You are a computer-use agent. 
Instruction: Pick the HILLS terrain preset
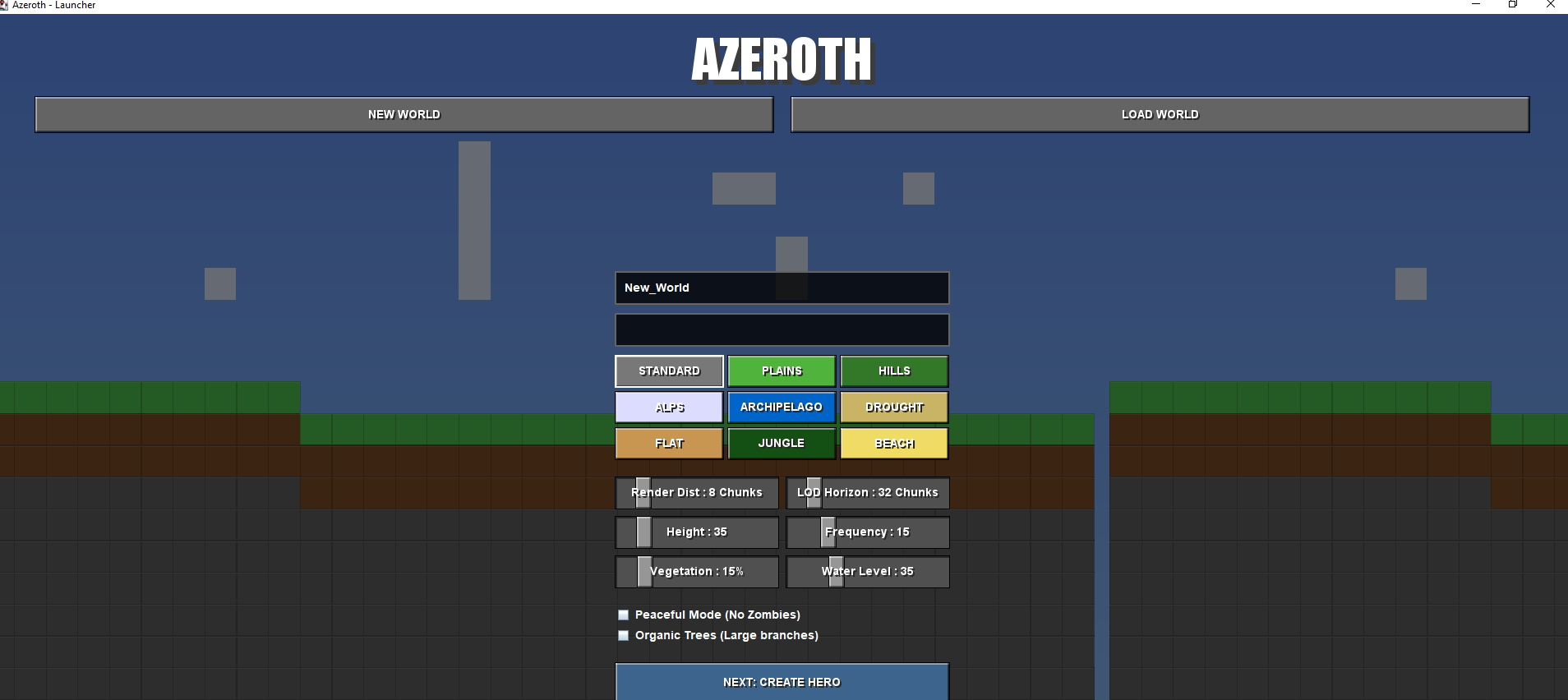tap(894, 371)
